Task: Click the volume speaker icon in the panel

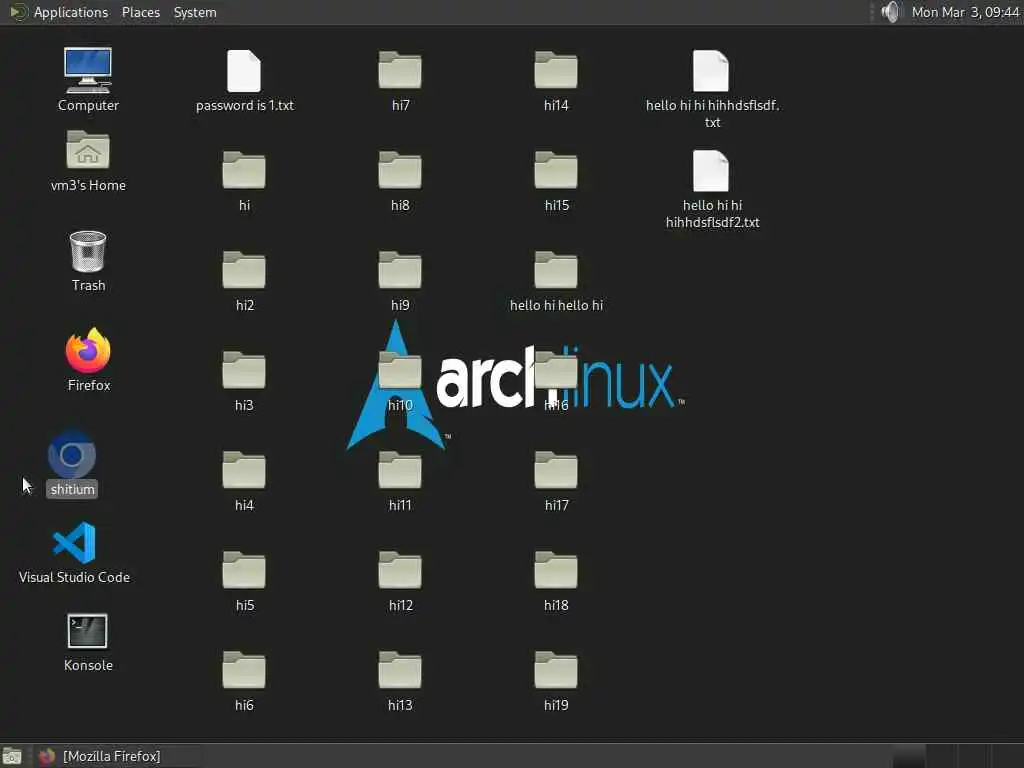Action: coord(890,12)
